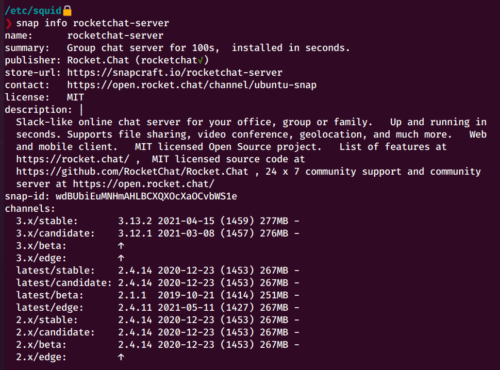Viewport: 500px width, 370px height.
Task: Click the green verified checkmark after rocketchat
Action: point(200,60)
